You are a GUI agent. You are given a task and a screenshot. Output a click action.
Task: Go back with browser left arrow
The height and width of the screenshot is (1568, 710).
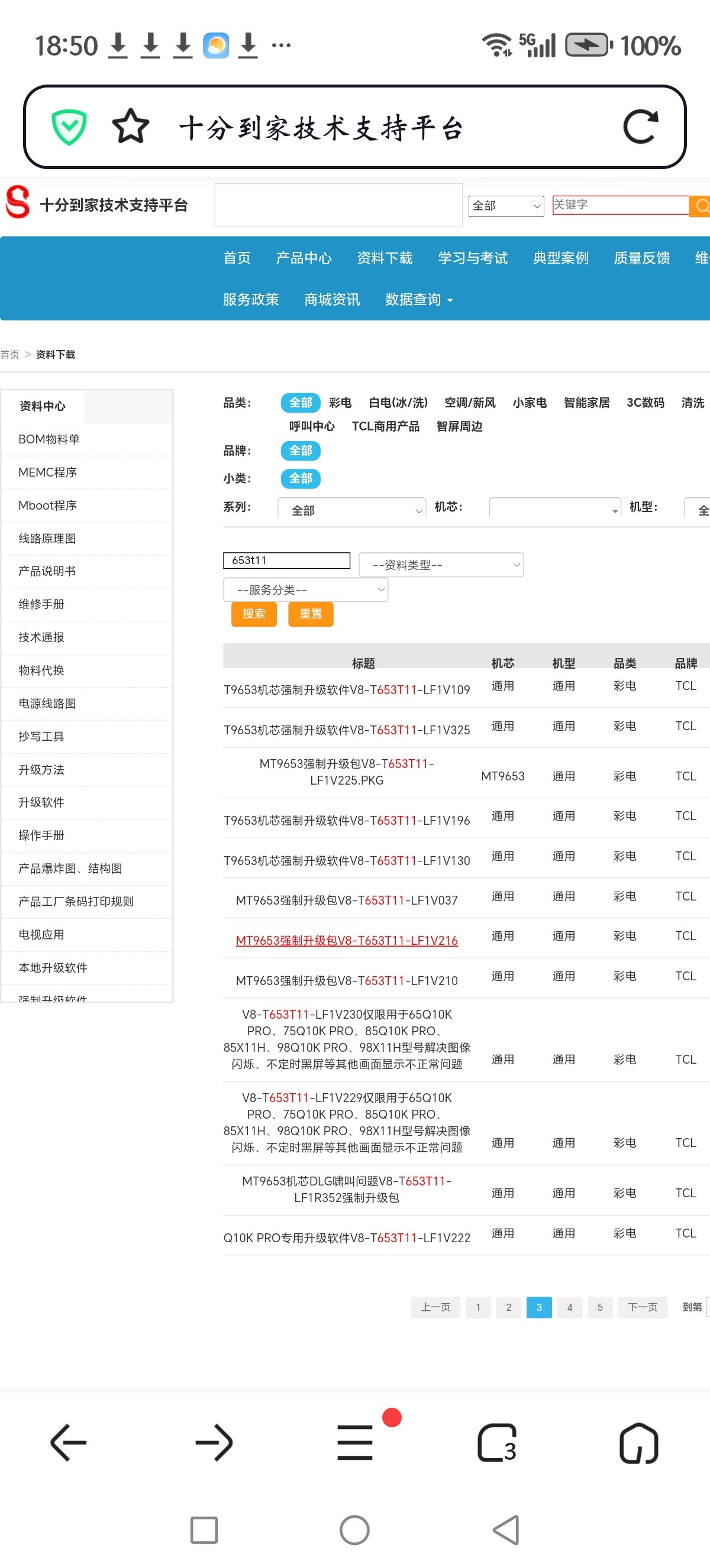[68, 1443]
